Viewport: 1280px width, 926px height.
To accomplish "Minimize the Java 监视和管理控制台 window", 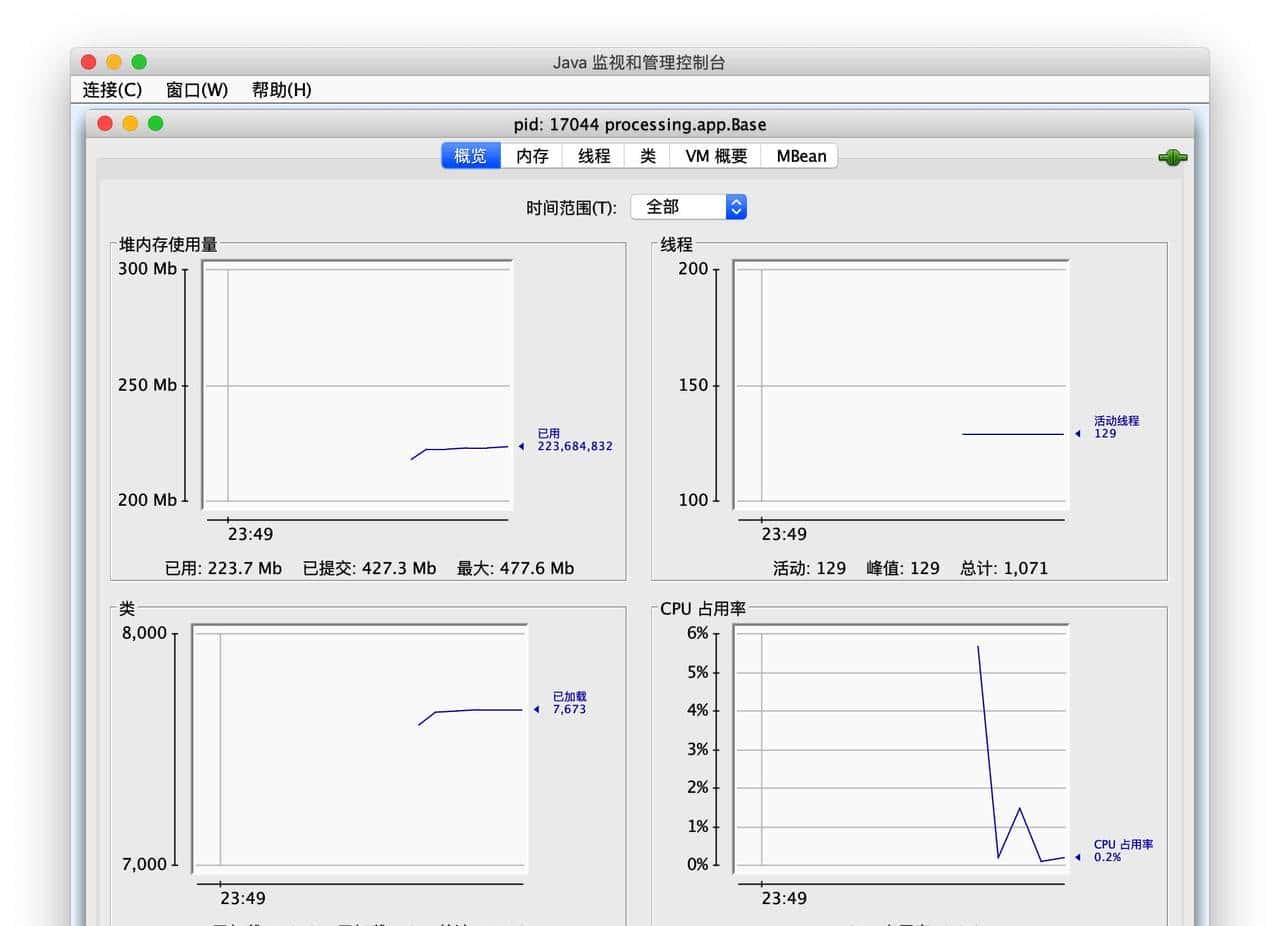I will point(114,62).
